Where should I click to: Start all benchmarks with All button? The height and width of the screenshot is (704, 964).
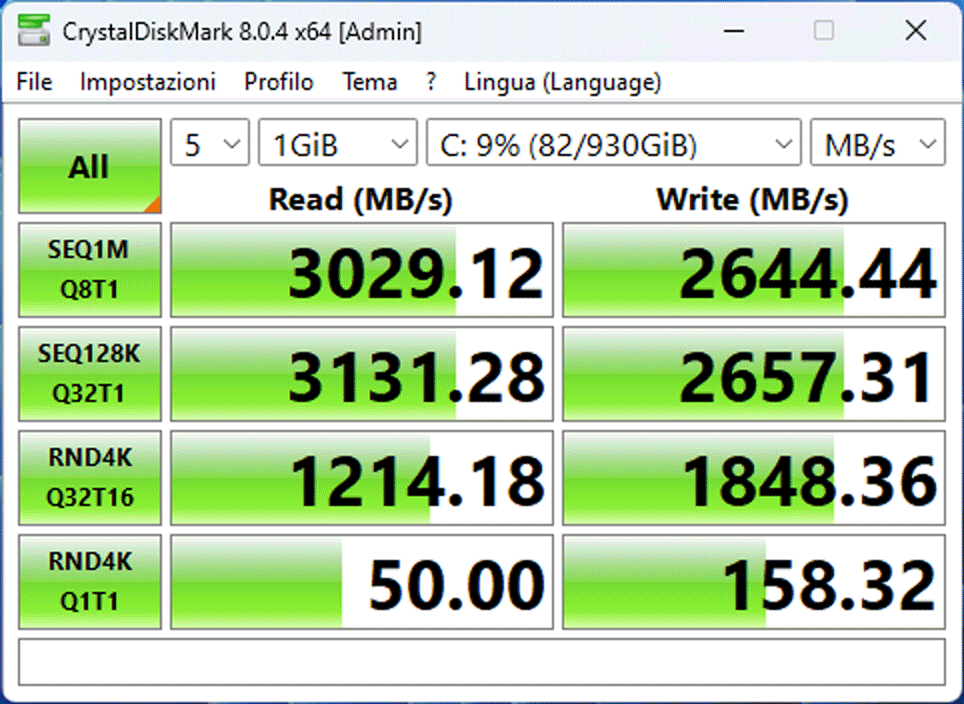click(x=90, y=166)
